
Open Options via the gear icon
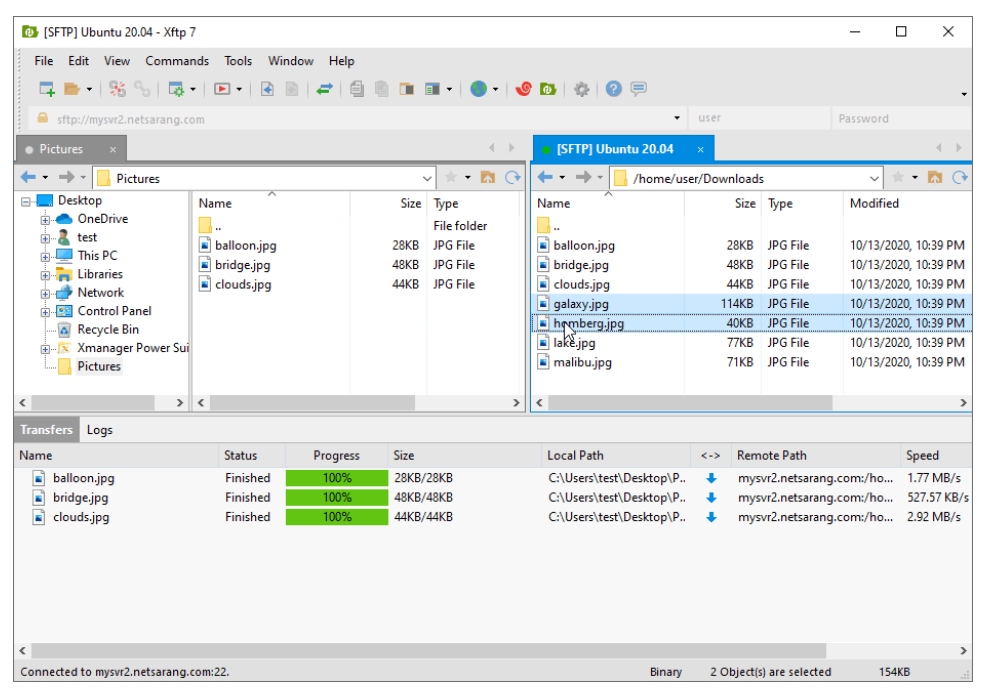(x=582, y=89)
